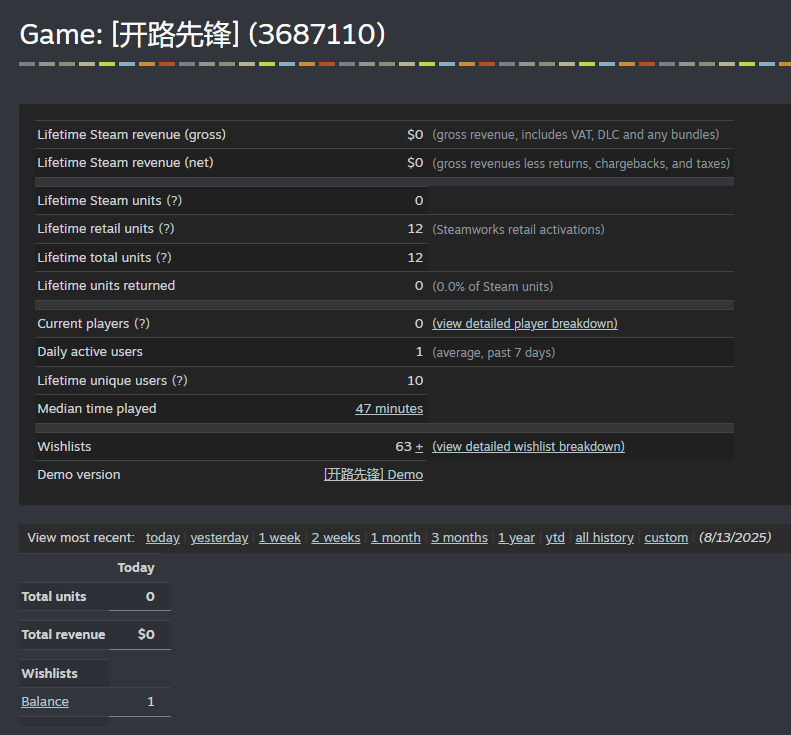View data for 1 year
This screenshot has width=791, height=735.
pos(516,538)
